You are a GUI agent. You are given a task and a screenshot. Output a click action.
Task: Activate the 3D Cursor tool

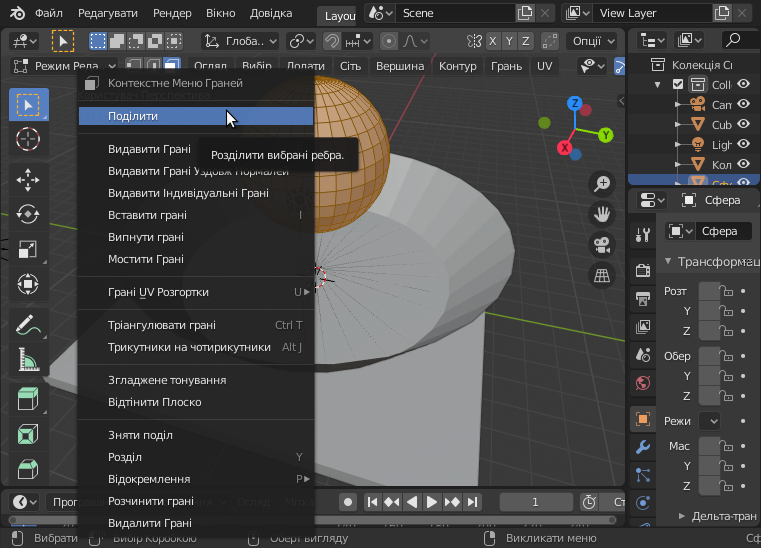click(x=29, y=139)
